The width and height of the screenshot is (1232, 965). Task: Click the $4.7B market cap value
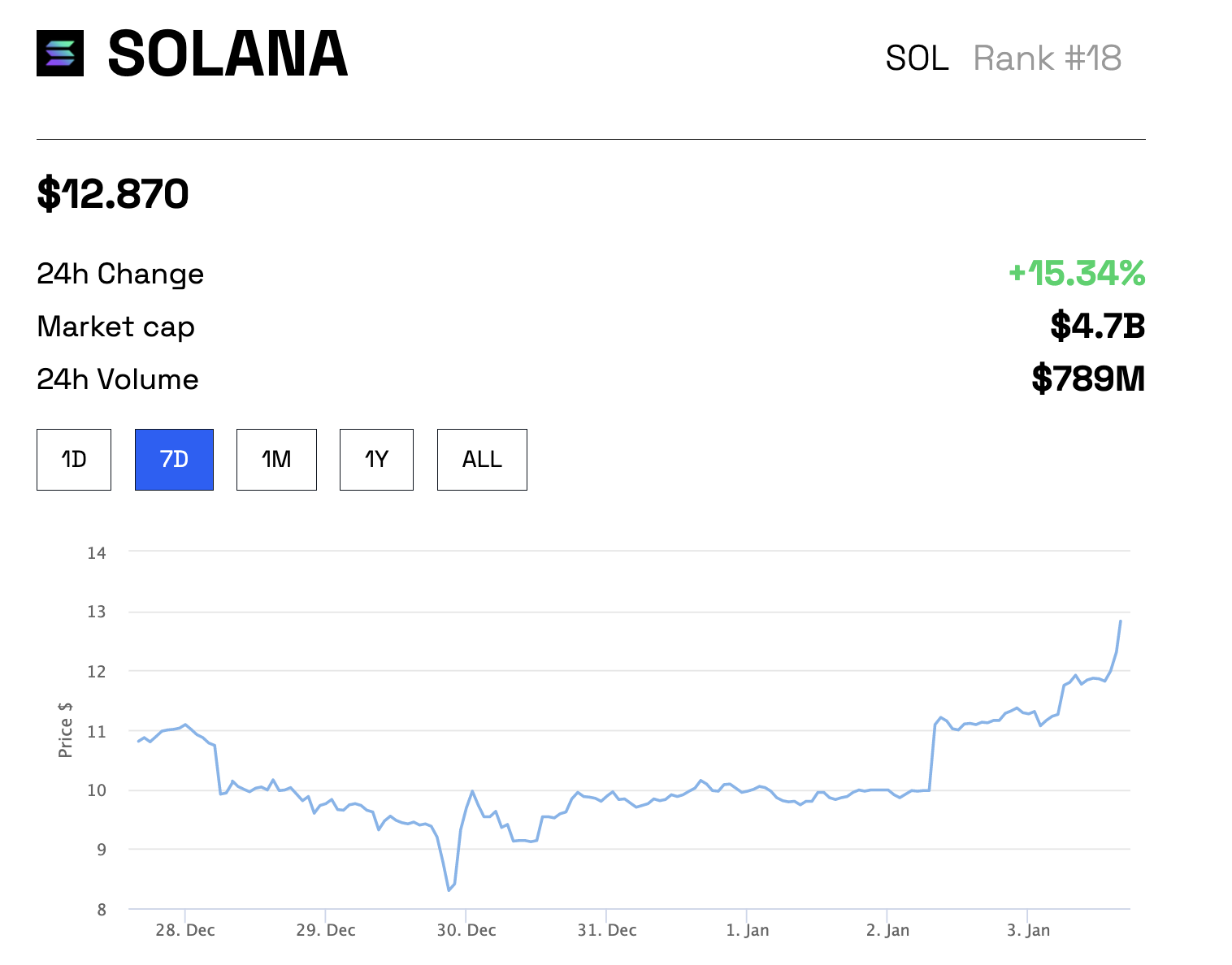click(x=1097, y=327)
